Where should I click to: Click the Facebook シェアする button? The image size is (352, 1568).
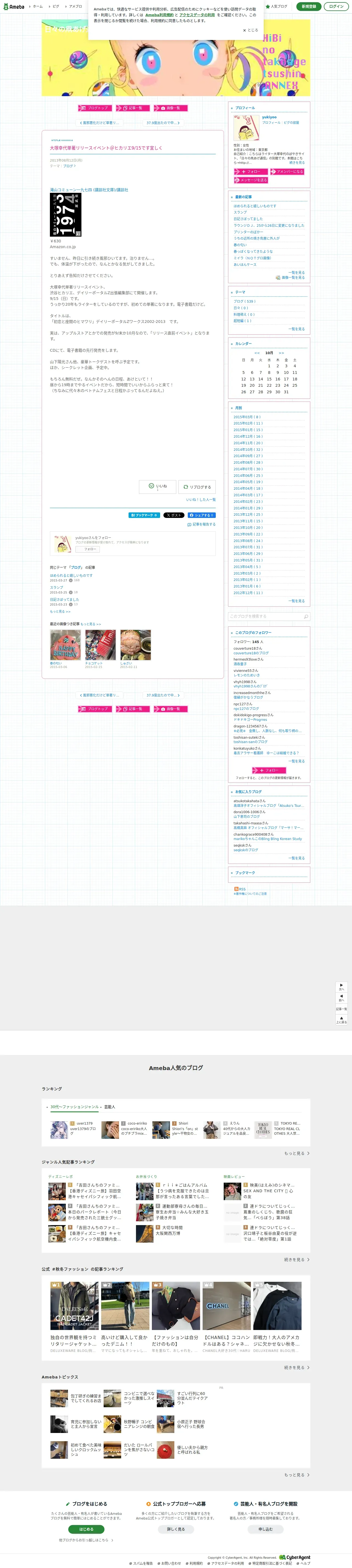pos(201,515)
